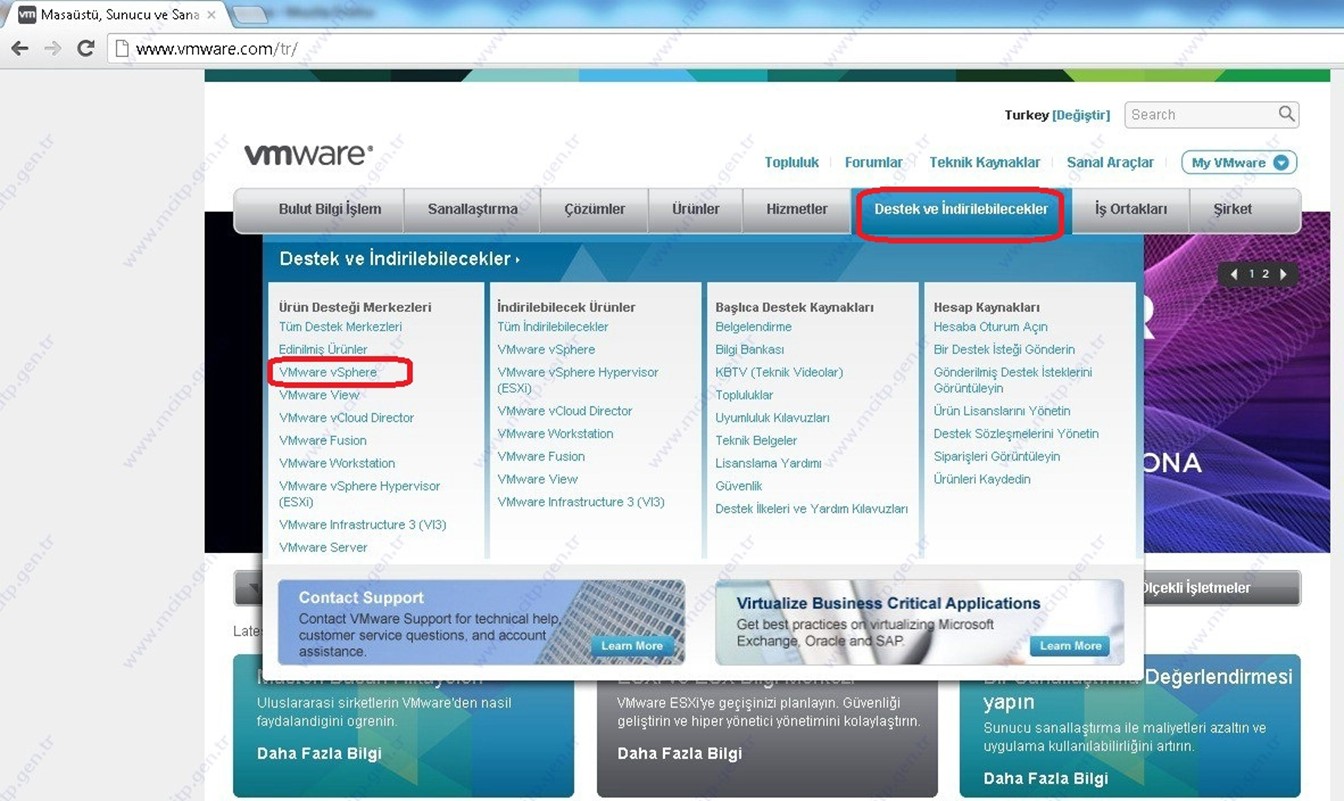This screenshot has height=801, width=1344.
Task: Open the Uyumluluk Kılavuzları link
Action: click(x=772, y=418)
